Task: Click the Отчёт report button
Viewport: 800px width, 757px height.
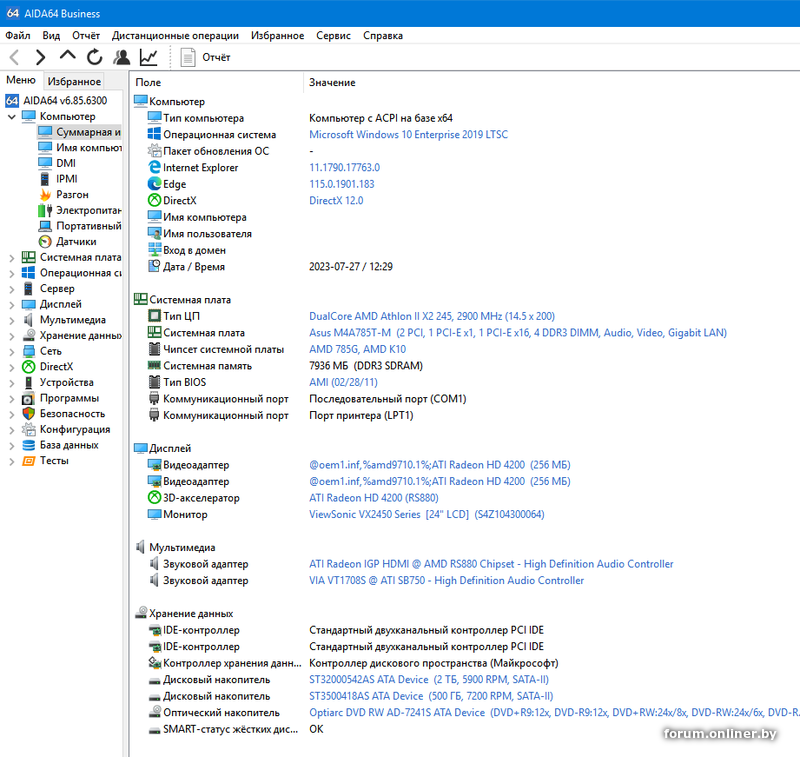Action: click(x=206, y=58)
